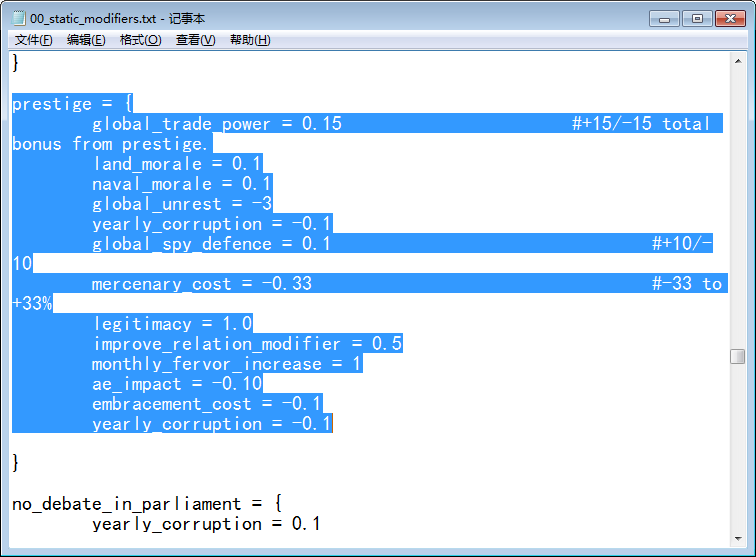Open the 文件(F) menu
Screen dimensions: 756x557
(33, 40)
